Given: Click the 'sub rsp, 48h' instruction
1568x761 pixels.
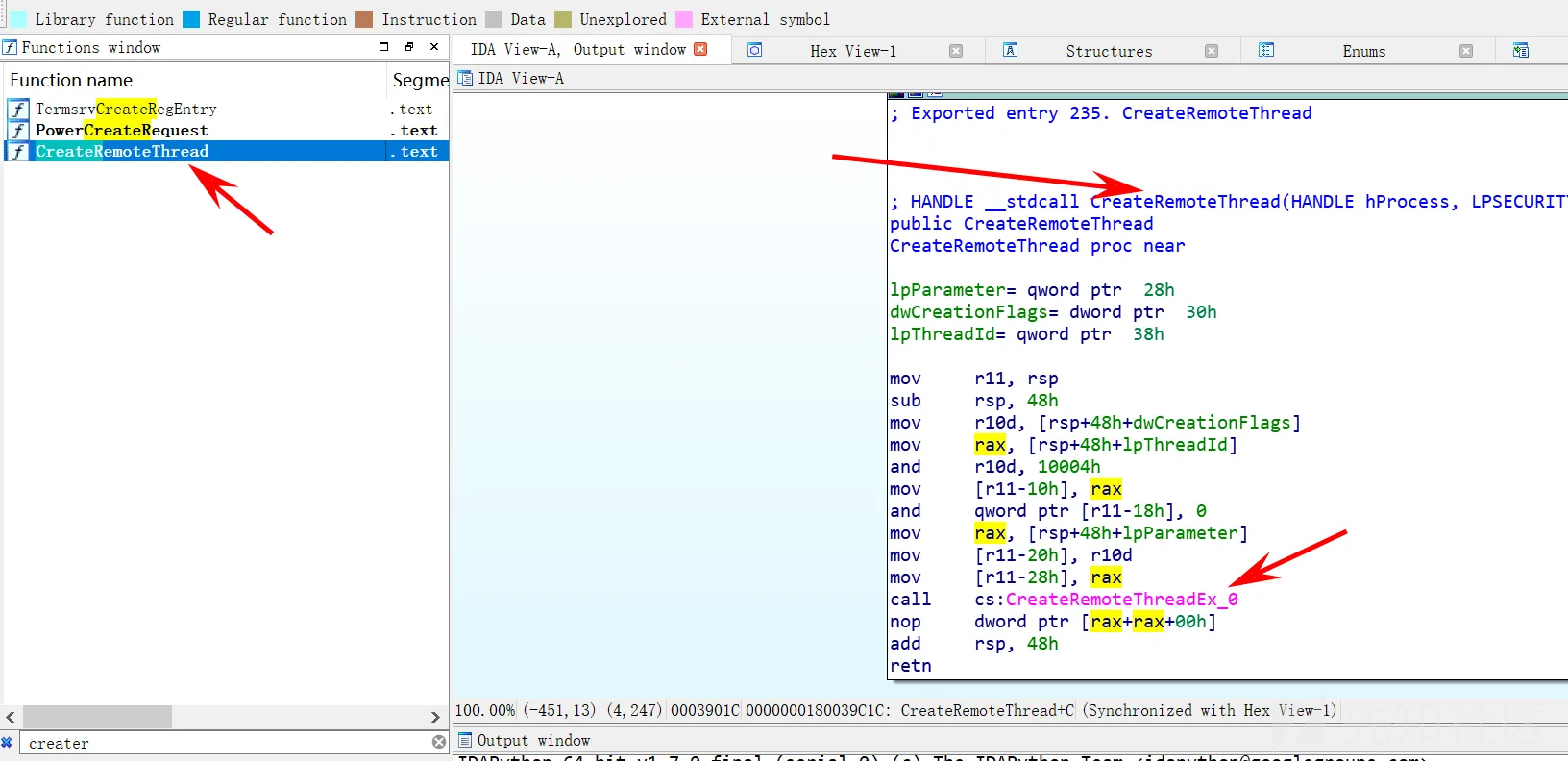Looking at the screenshot, I should point(974,401).
